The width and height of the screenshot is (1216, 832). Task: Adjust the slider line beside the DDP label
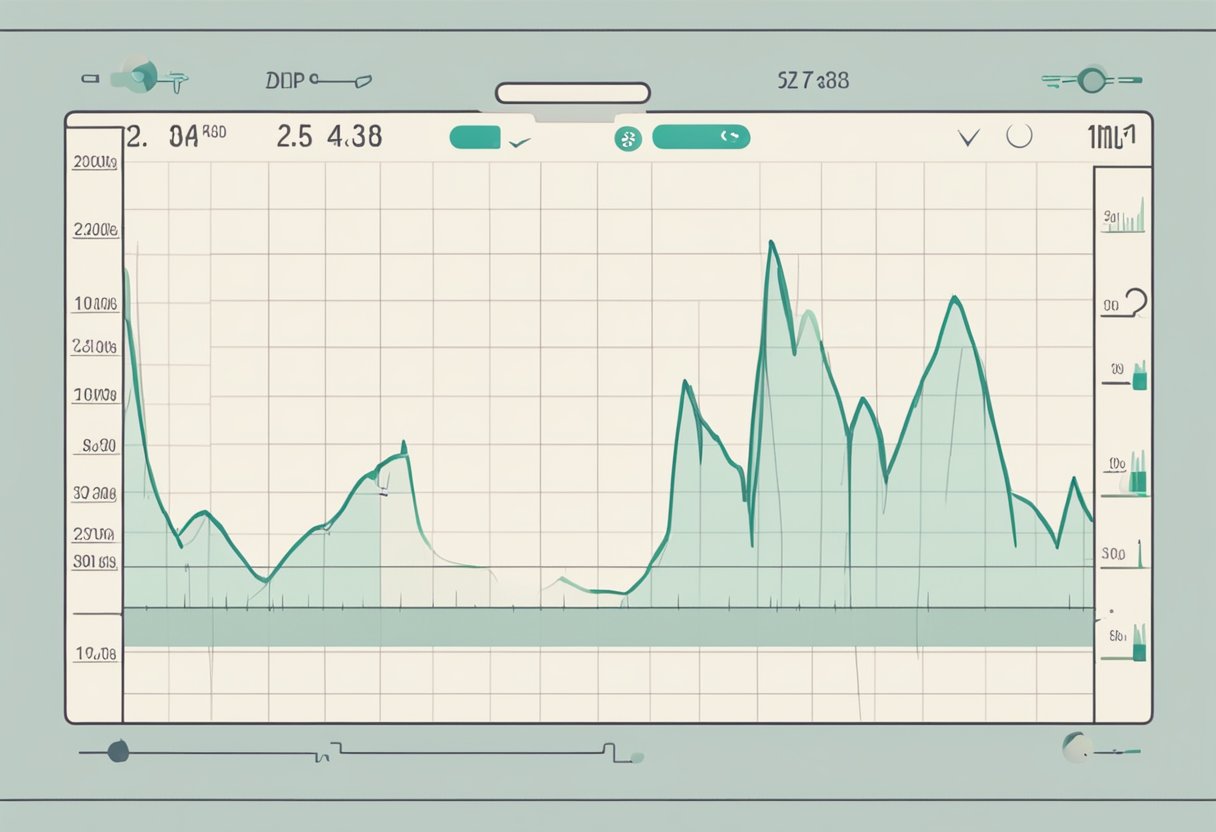pos(341,78)
